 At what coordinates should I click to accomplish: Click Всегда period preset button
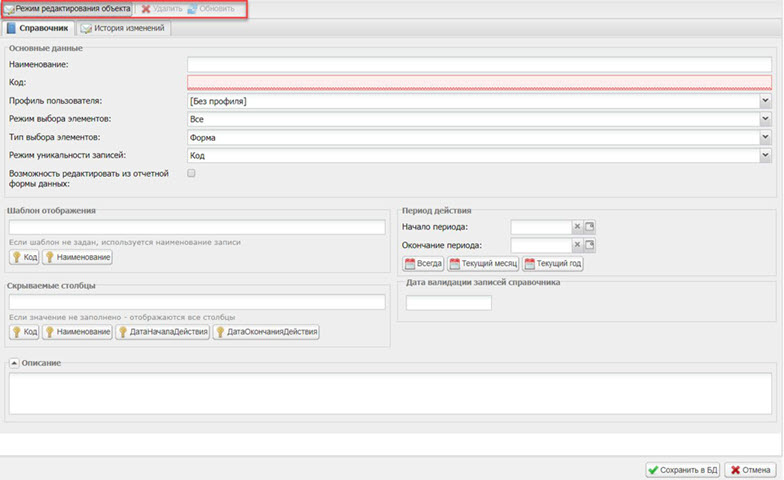pyautogui.click(x=423, y=264)
